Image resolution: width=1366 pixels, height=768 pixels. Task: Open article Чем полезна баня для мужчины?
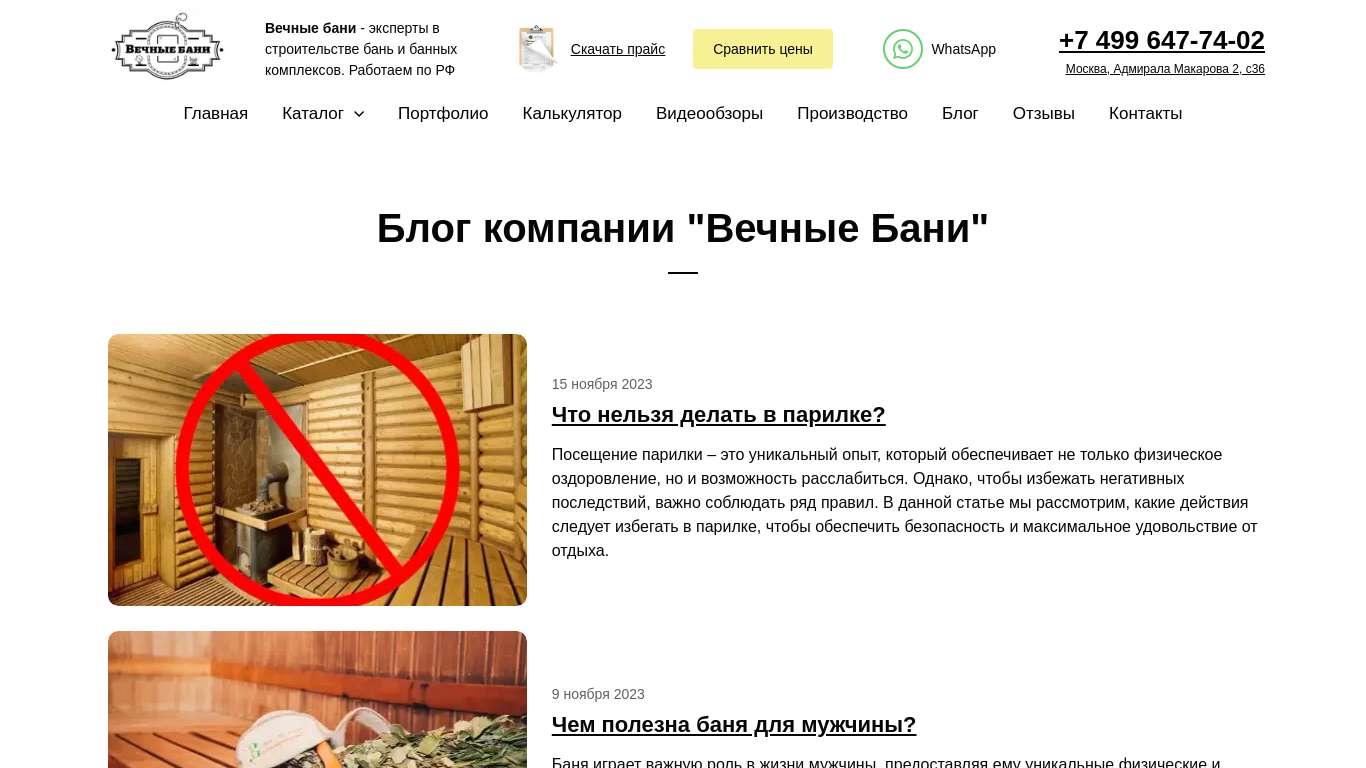(734, 724)
